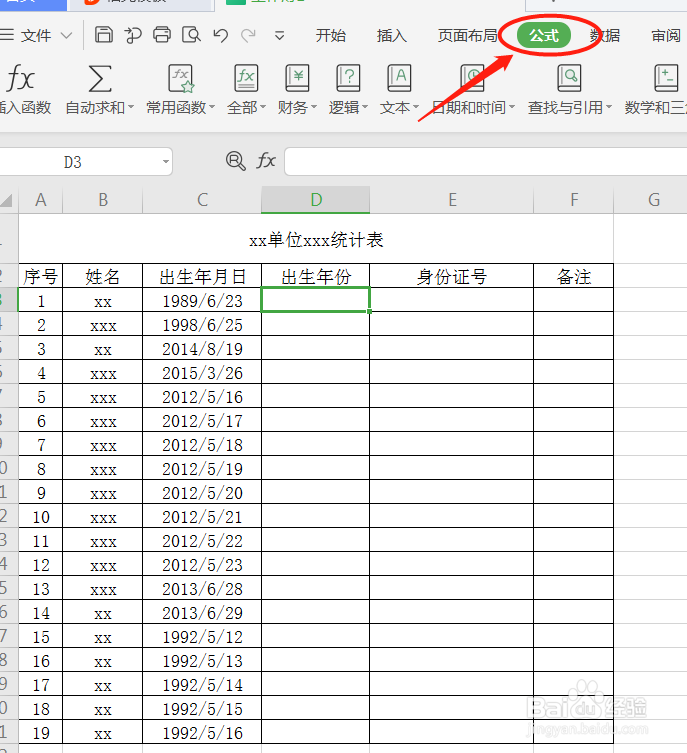Open the 财务 functions icon
Viewport: 687px width, 753px height.
pyautogui.click(x=297, y=78)
